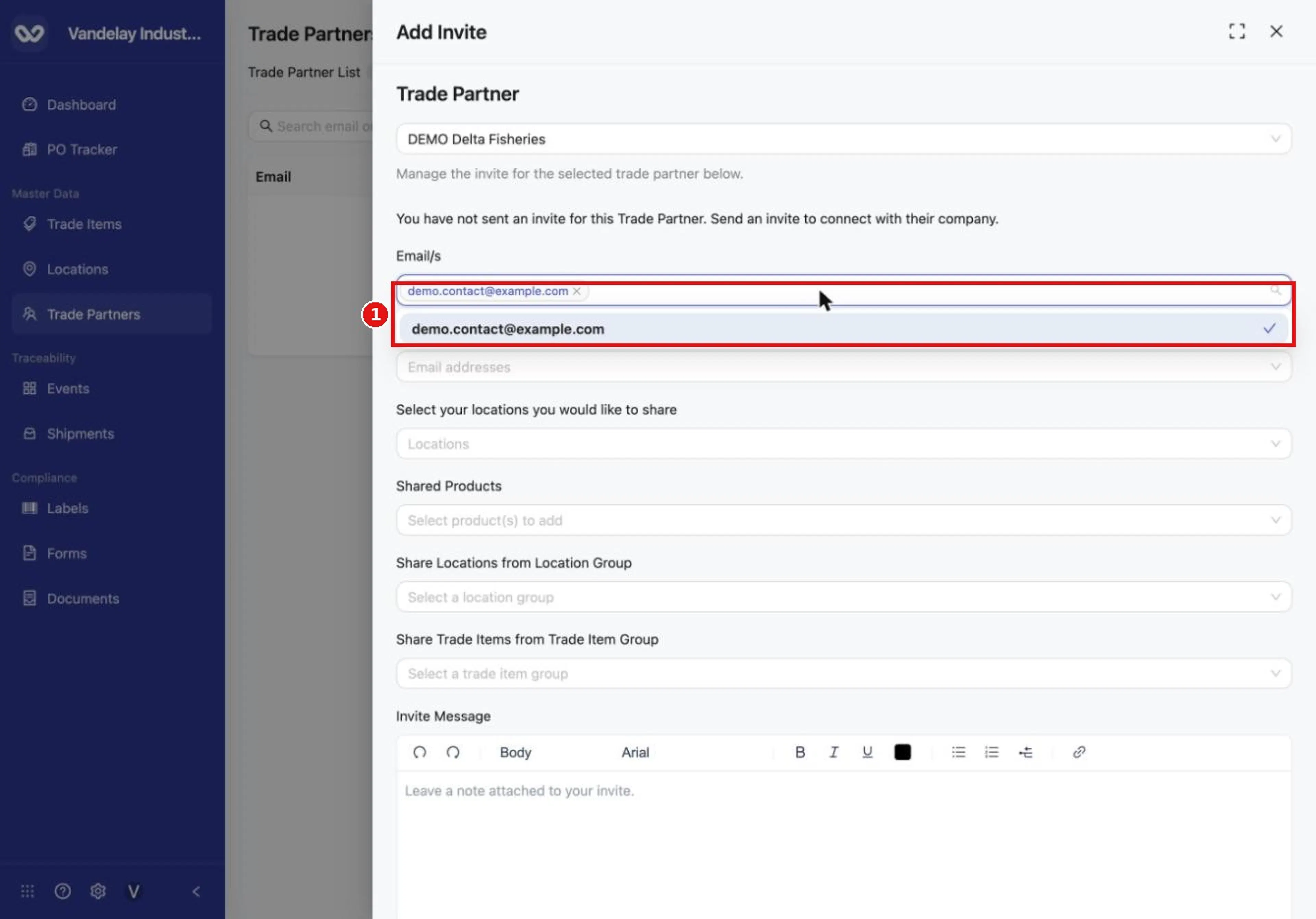Screen dimensions: 1316x919
Task: Click the indent icon in editor
Action: pos(1025,752)
